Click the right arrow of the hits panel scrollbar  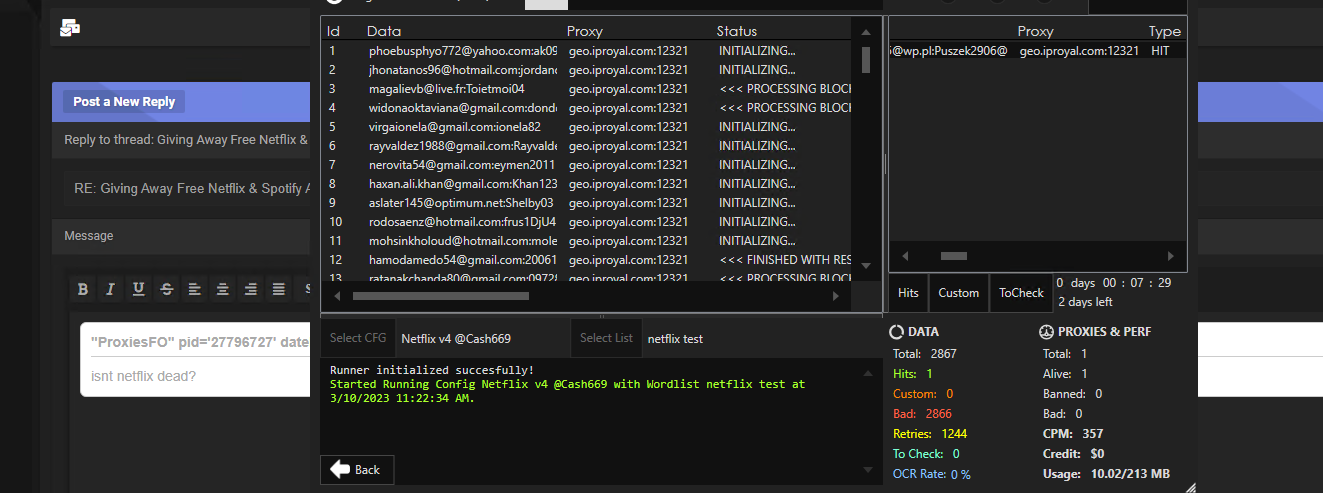tap(1170, 256)
